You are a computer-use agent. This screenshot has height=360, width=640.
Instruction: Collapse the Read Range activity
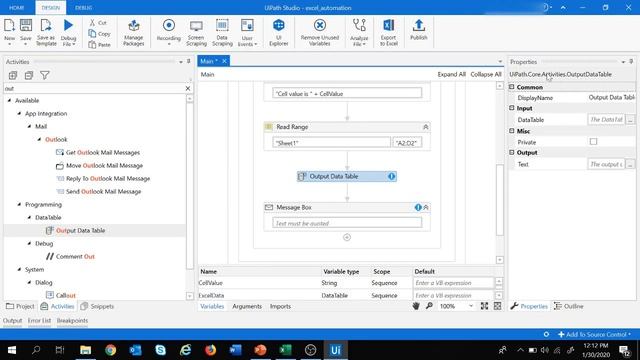pyautogui.click(x=426, y=127)
